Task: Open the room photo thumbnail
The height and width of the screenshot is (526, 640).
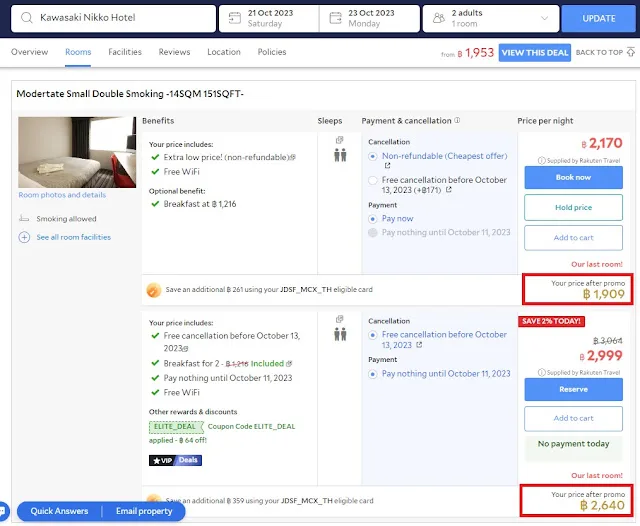Action: 77,152
